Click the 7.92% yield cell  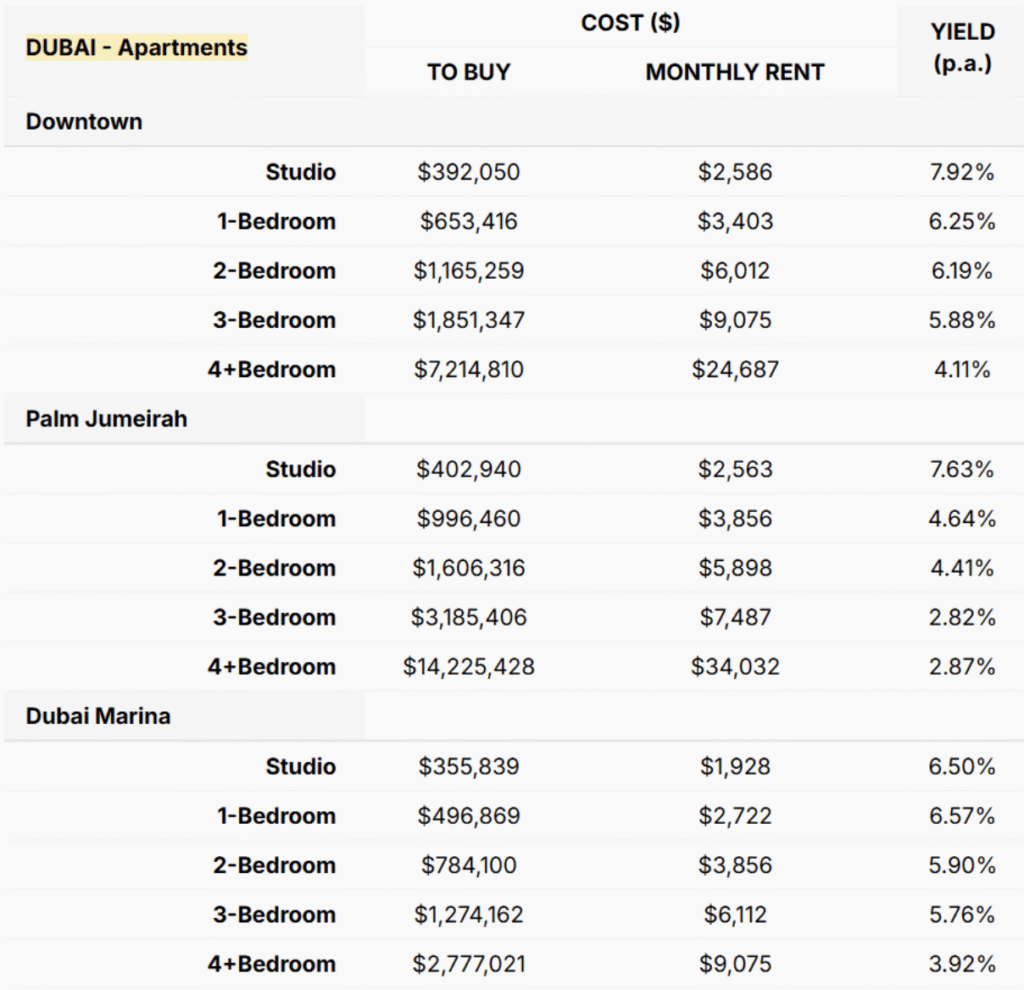click(x=962, y=172)
